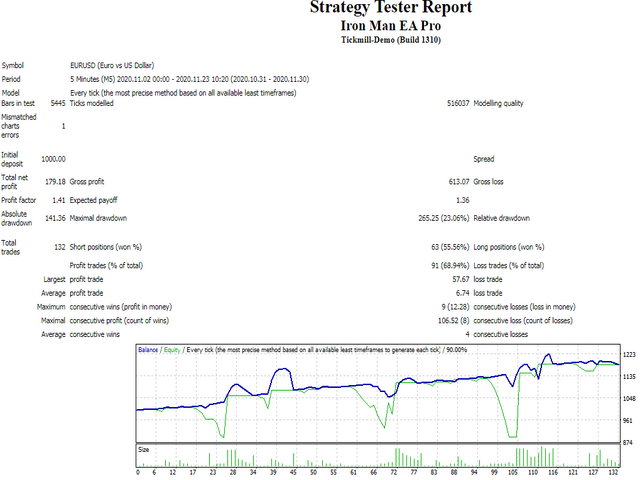Viewport: 640px width, 480px height.
Task: Click the 'Strategy Tester Report' heading
Action: [x=391, y=7]
